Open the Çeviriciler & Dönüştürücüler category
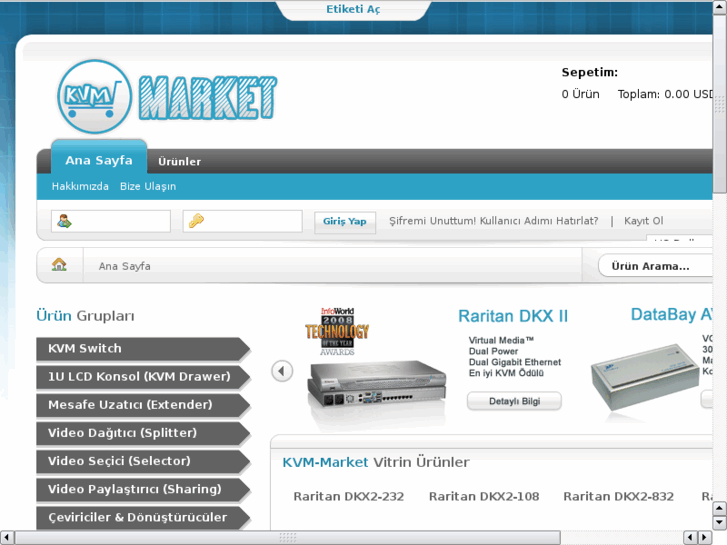Screen dimensions: 727x545 click(x=143, y=518)
